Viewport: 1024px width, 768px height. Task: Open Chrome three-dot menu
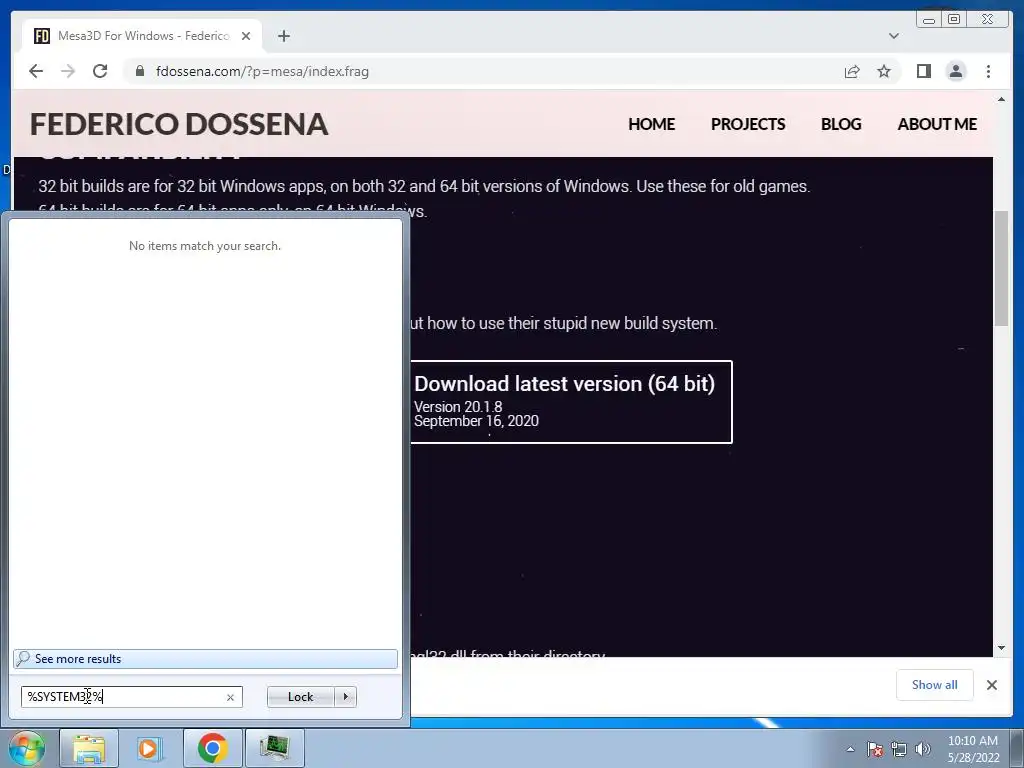[x=988, y=71]
